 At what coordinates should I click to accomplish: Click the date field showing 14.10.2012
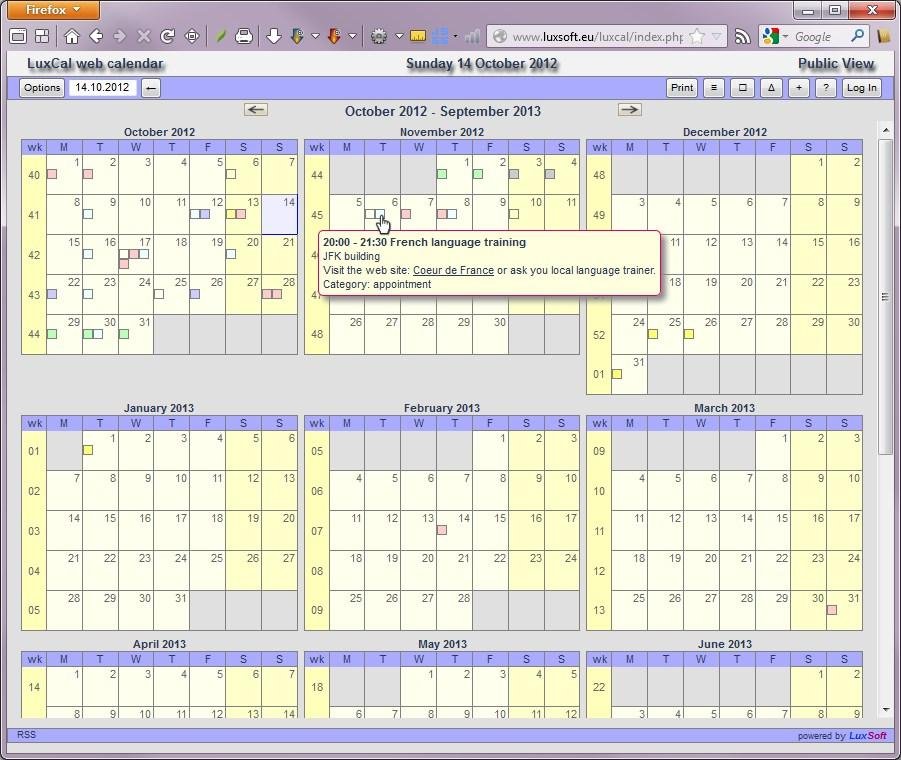pos(102,88)
